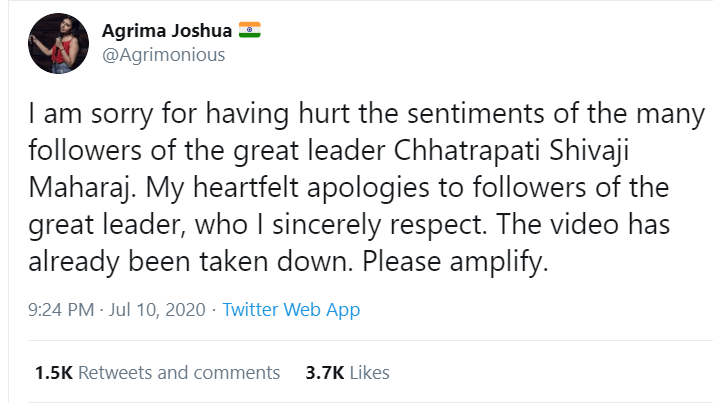713x403 pixels.
Task: Open the @Agrimonious handle link
Action: point(163,55)
